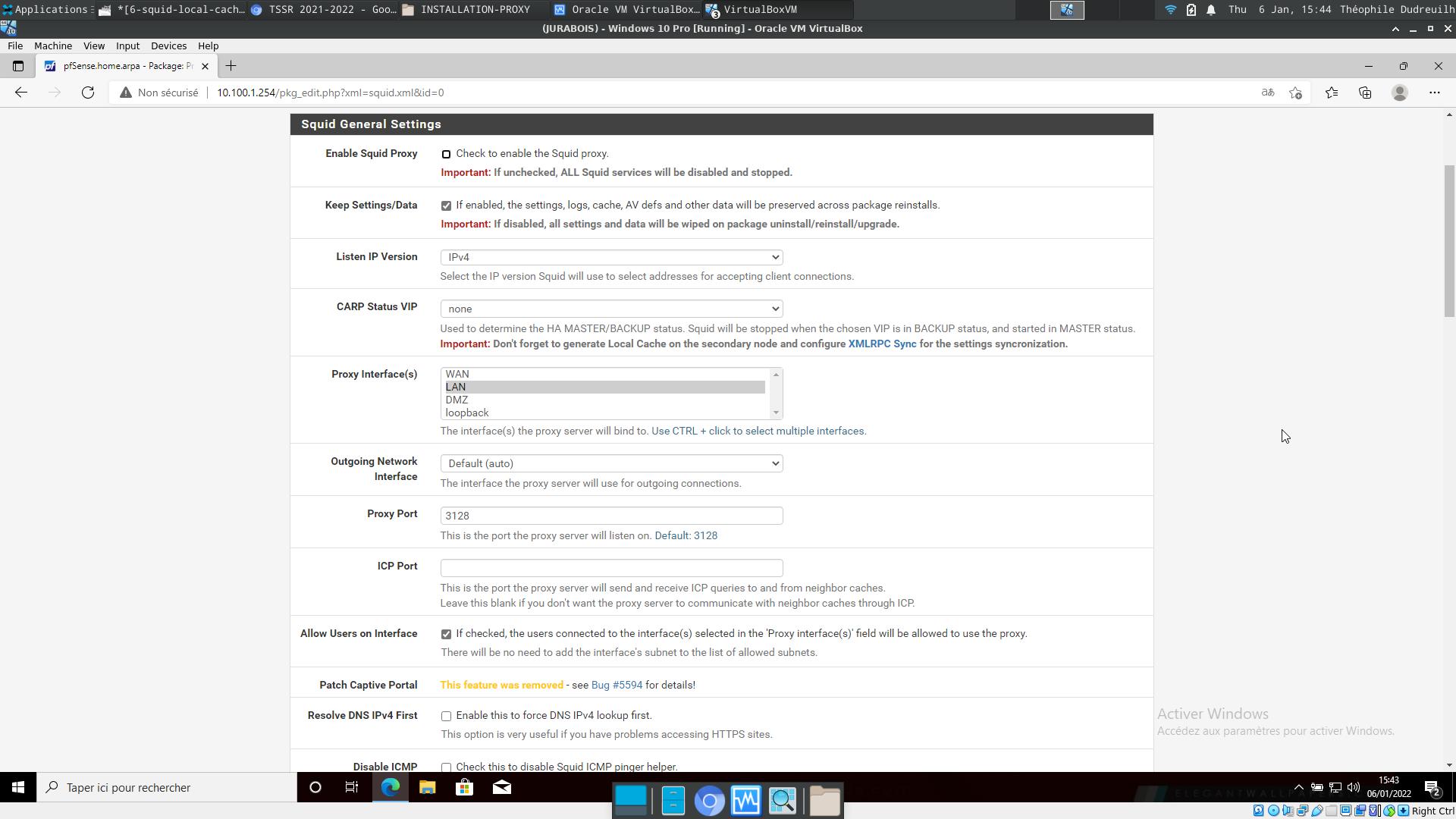Click the Edge browser refresh icon

pyautogui.click(x=88, y=93)
